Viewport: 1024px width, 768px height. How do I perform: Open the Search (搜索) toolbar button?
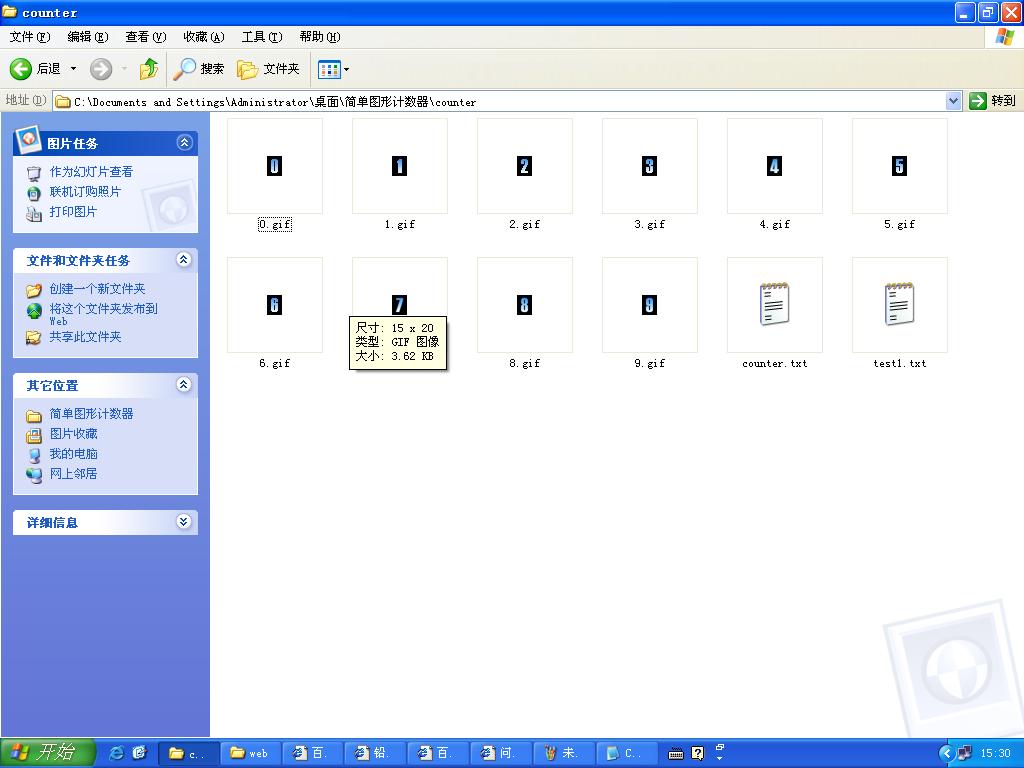[199, 69]
